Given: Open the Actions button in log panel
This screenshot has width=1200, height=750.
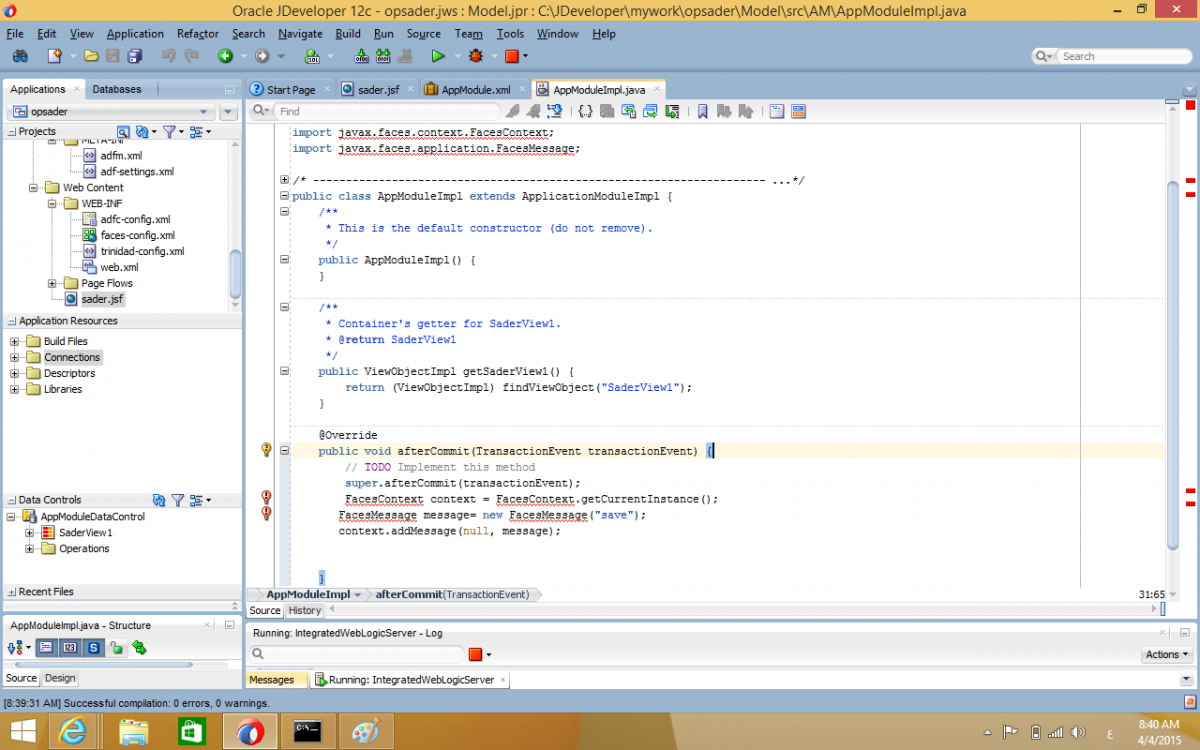Looking at the screenshot, I should click(x=1167, y=654).
